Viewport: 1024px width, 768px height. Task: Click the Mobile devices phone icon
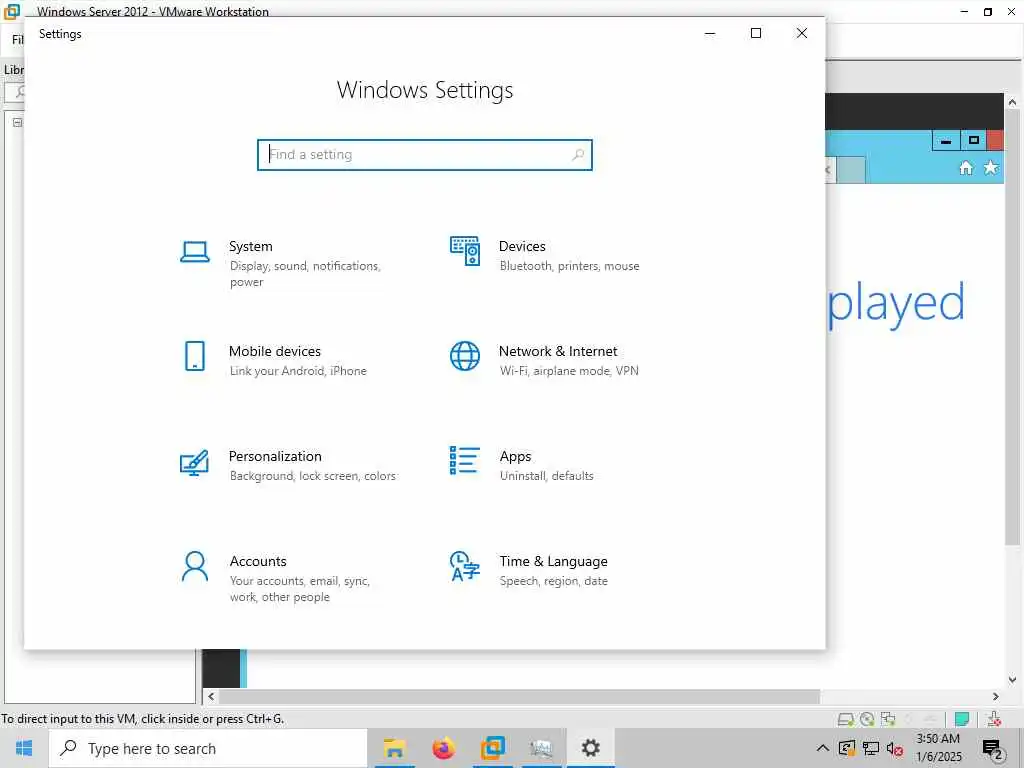pyautogui.click(x=195, y=356)
